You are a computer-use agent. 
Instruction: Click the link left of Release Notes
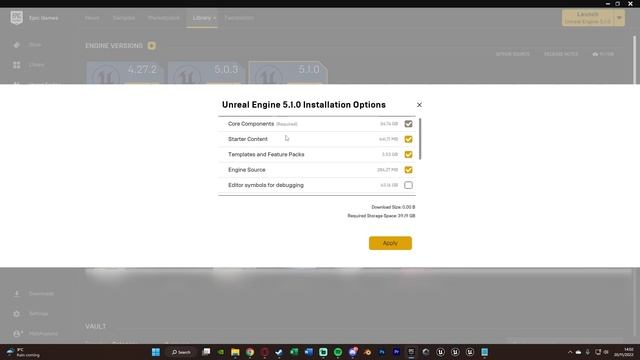coord(513,54)
